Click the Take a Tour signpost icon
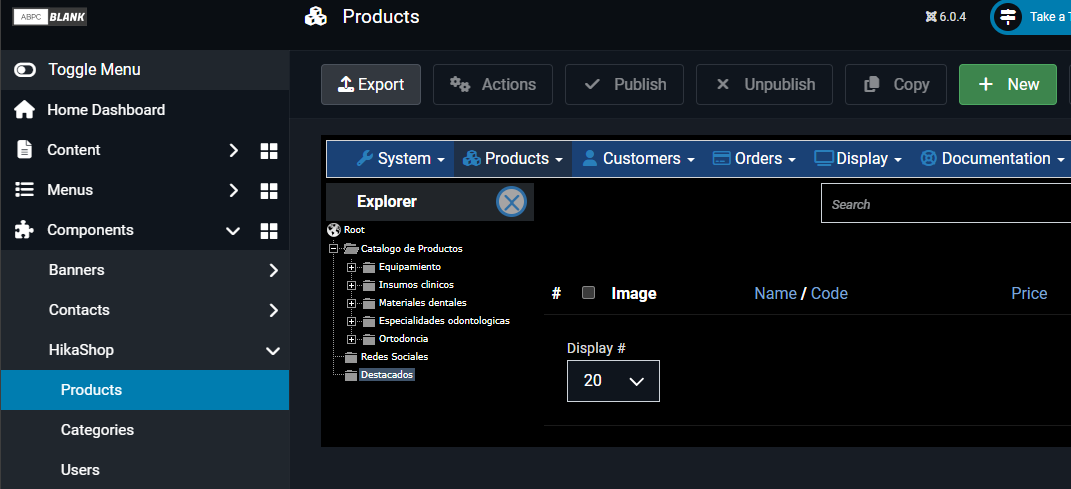This screenshot has height=489, width=1071. coord(1008,17)
